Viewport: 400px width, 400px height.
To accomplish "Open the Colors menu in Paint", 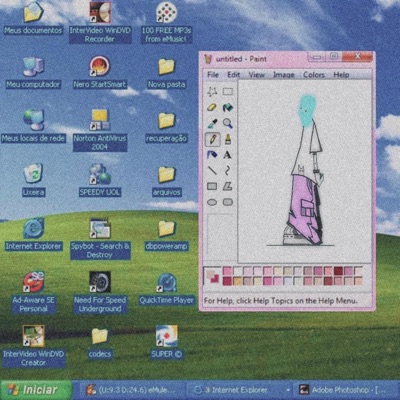I will tap(314, 74).
